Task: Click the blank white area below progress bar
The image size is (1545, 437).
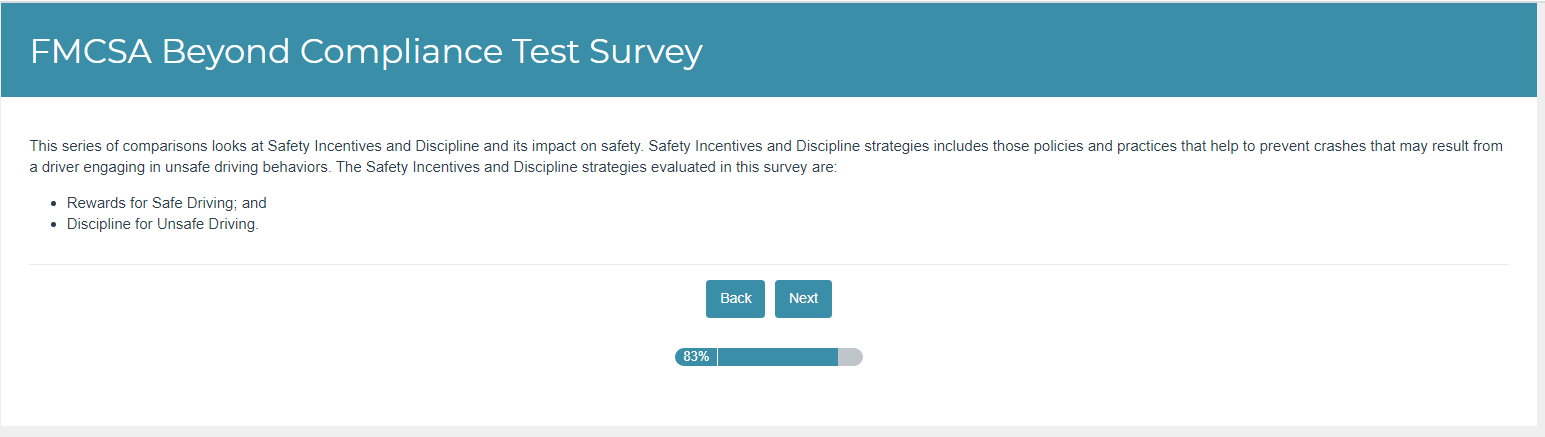Action: pyautogui.click(x=768, y=395)
